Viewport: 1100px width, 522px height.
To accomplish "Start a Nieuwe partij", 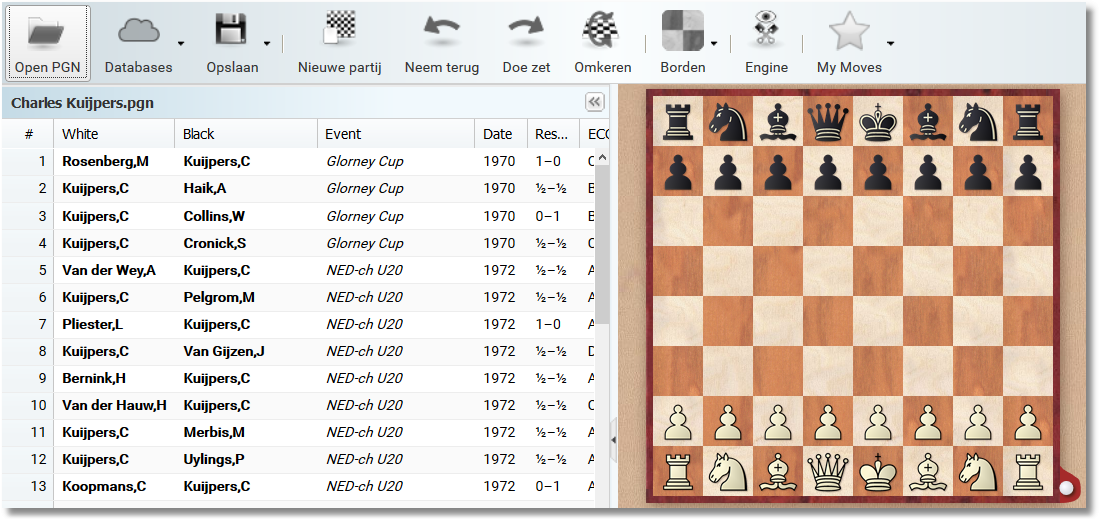I will 340,30.
